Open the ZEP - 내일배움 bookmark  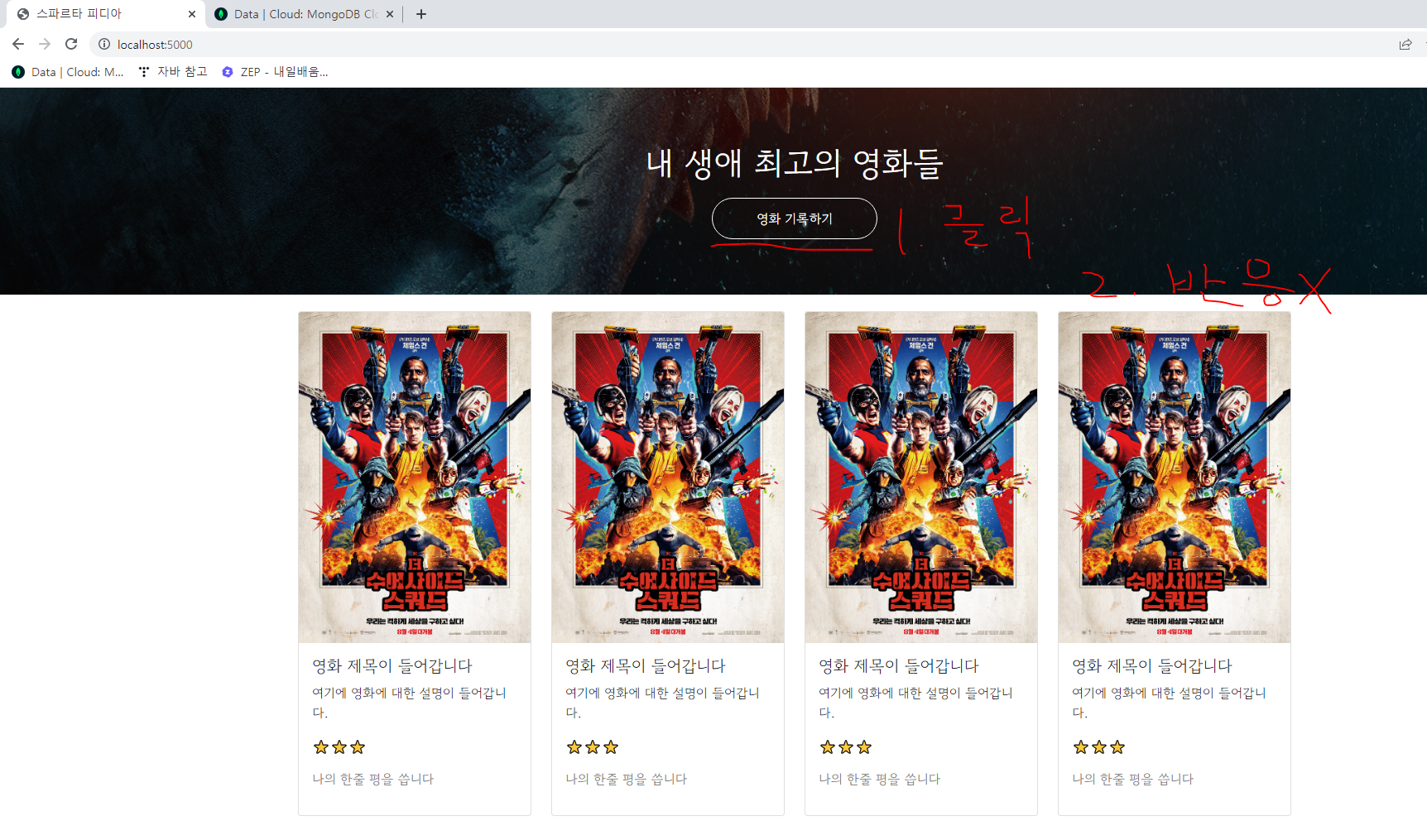click(x=275, y=72)
